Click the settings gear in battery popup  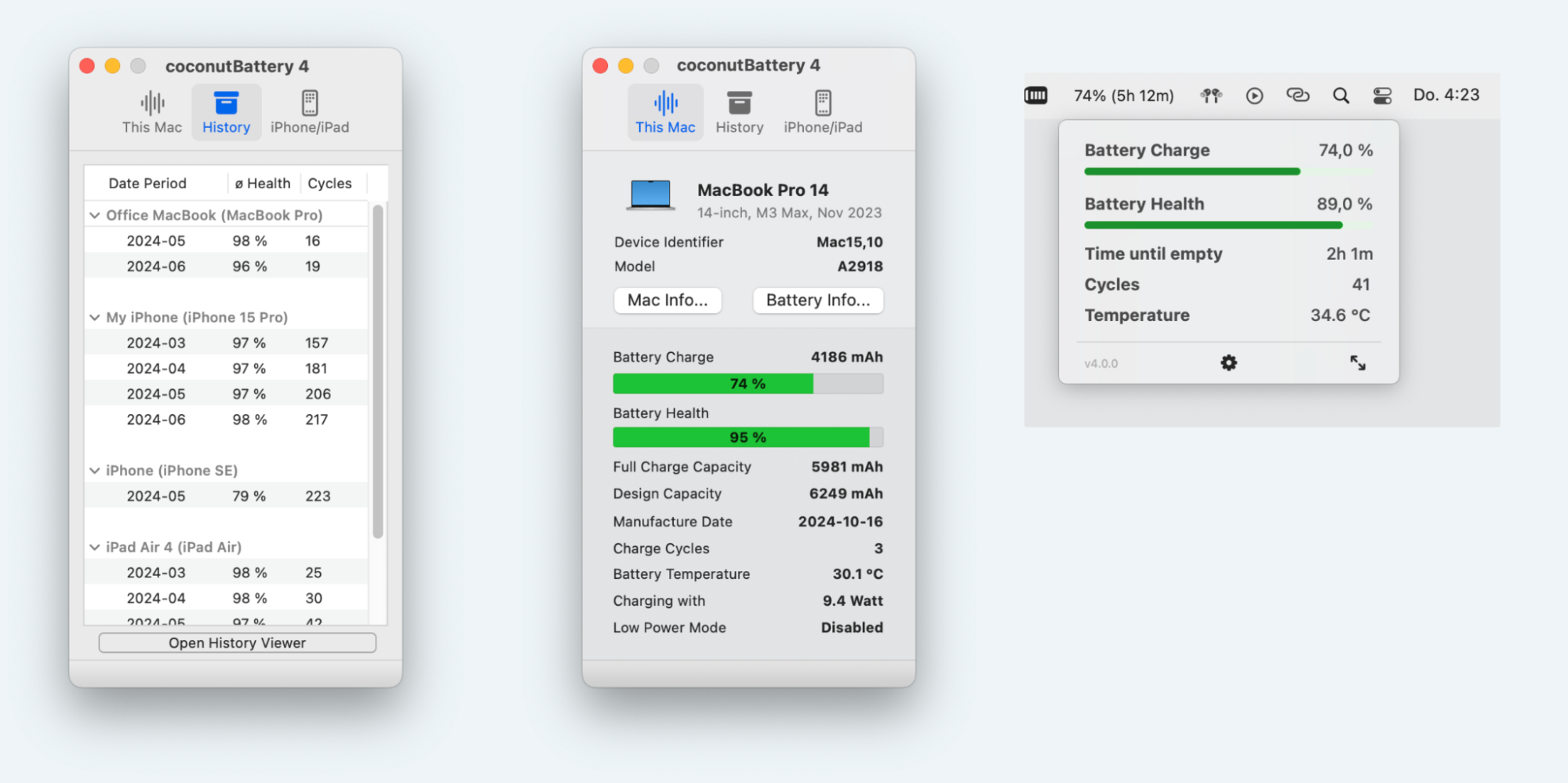coord(1228,362)
